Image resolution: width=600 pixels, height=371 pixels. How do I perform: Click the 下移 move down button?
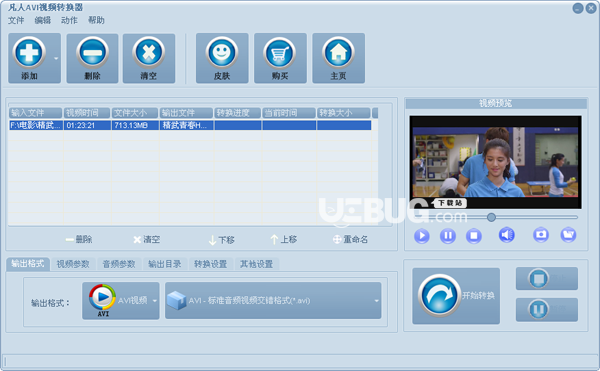coord(222,240)
